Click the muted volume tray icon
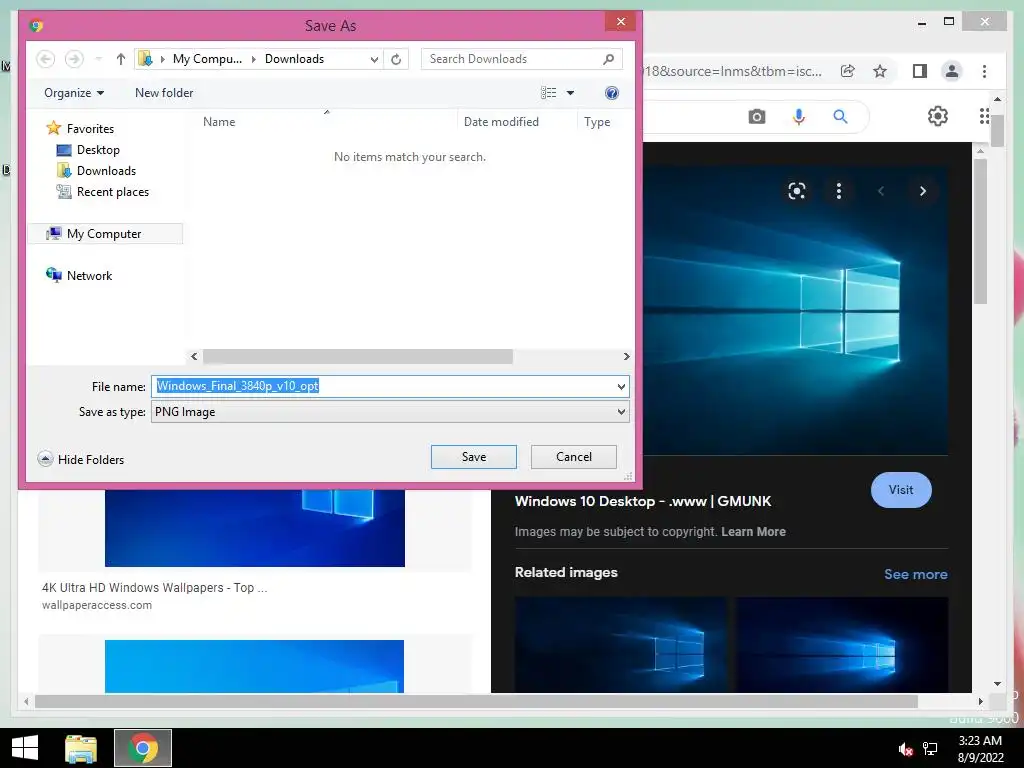1024x768 pixels. 905,749
